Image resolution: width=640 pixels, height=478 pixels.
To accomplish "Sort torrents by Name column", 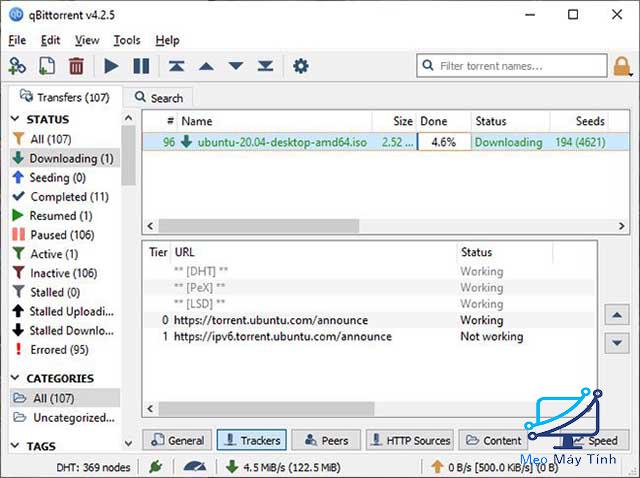I will tap(274, 121).
